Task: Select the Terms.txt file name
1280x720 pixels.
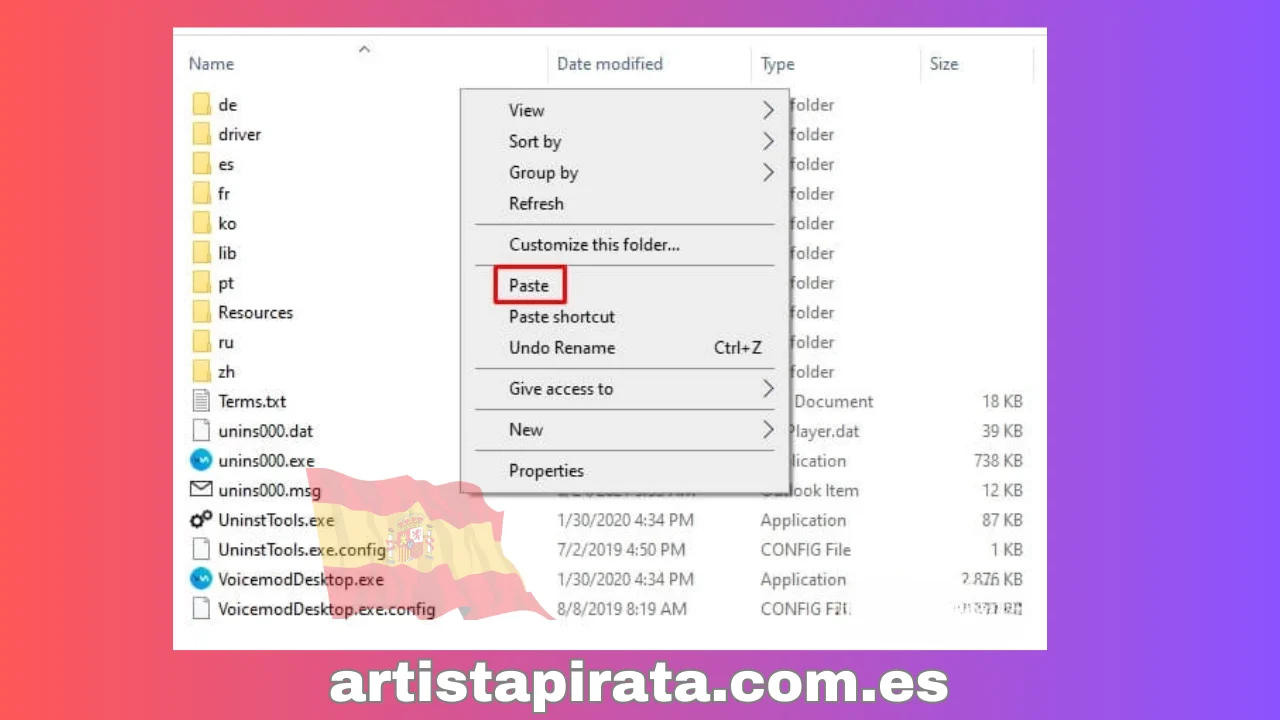Action: coord(252,401)
